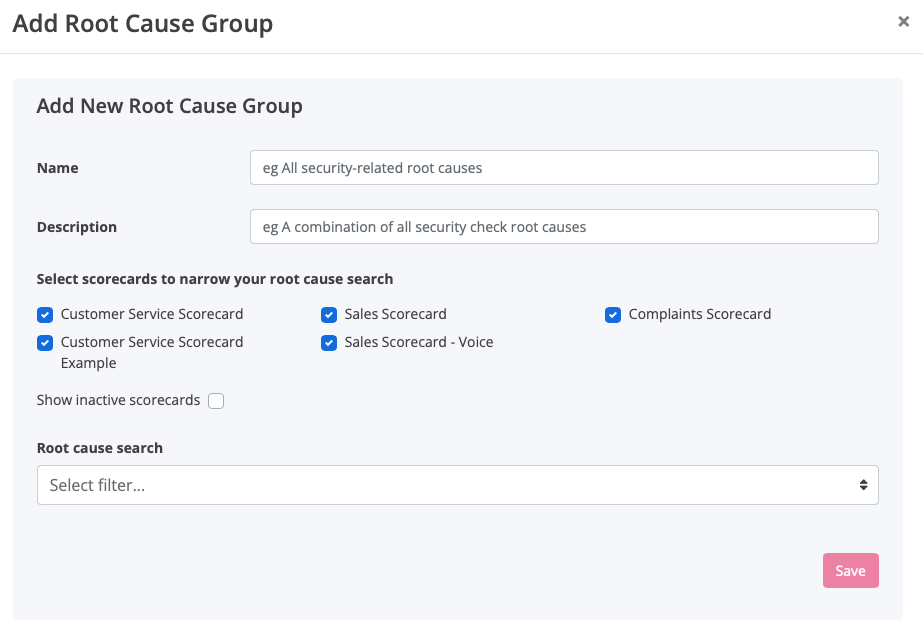The width and height of the screenshot is (923, 634).
Task: Close the Add Root Cause Group dialog
Action: [x=903, y=22]
